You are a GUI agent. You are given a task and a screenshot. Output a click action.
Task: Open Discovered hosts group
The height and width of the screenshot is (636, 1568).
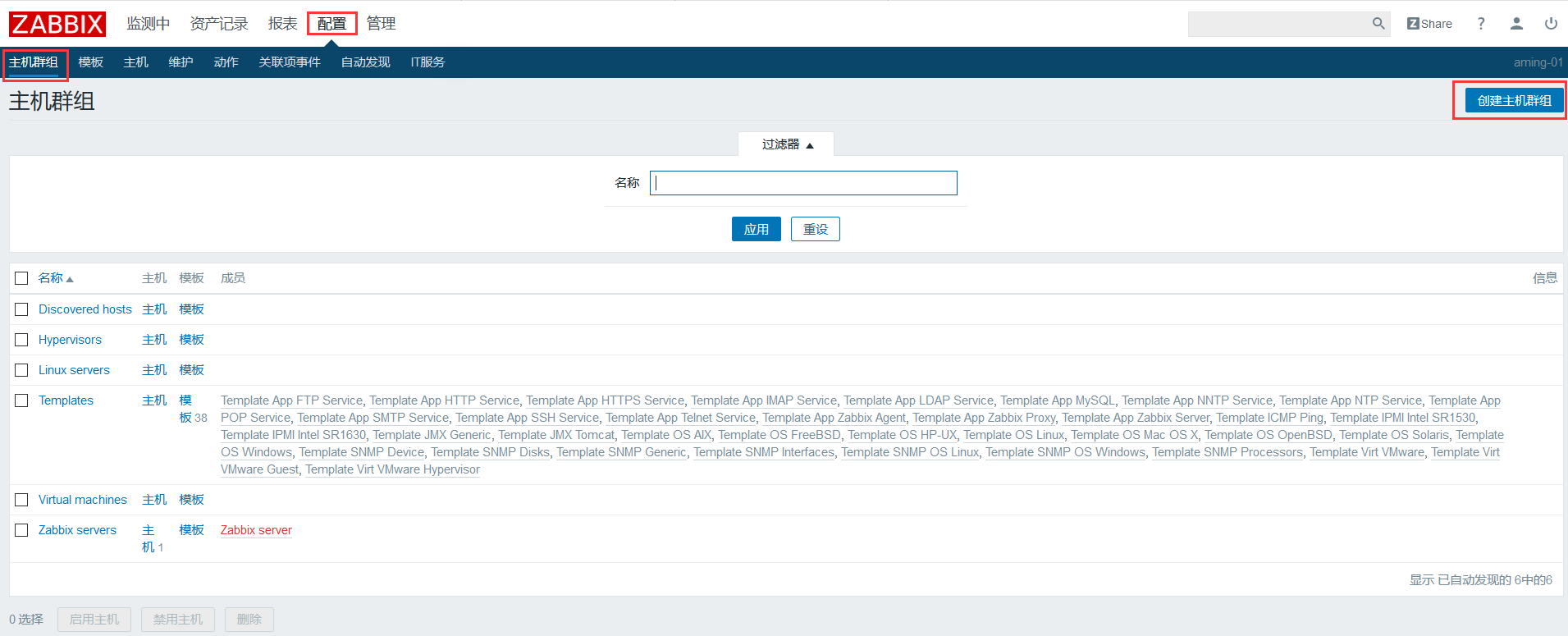click(85, 309)
